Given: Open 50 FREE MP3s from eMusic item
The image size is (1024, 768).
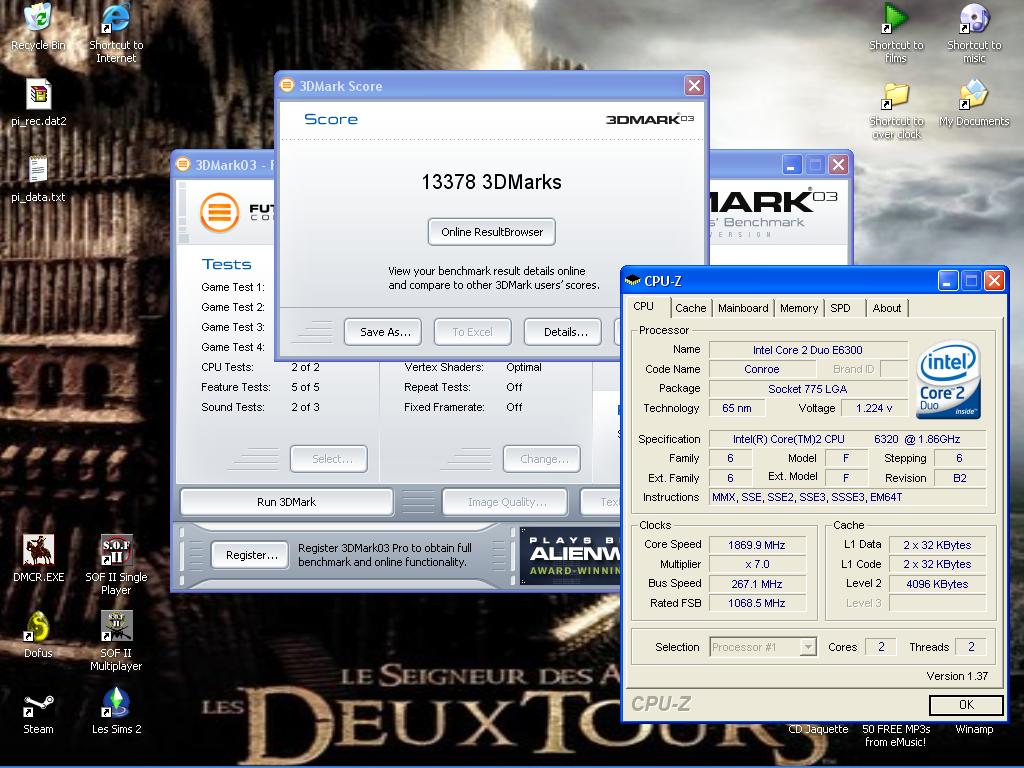Looking at the screenshot, I should coord(895,735).
